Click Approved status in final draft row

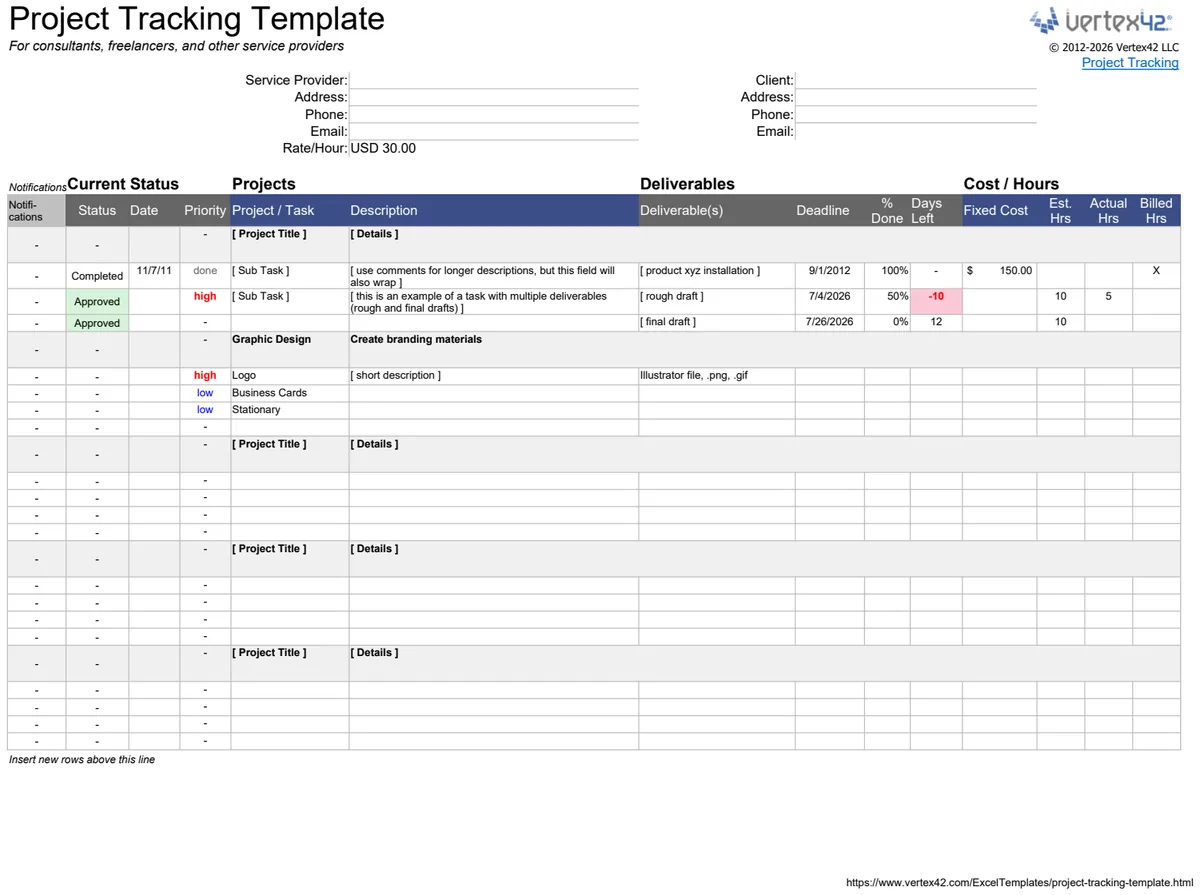pyautogui.click(x=97, y=323)
